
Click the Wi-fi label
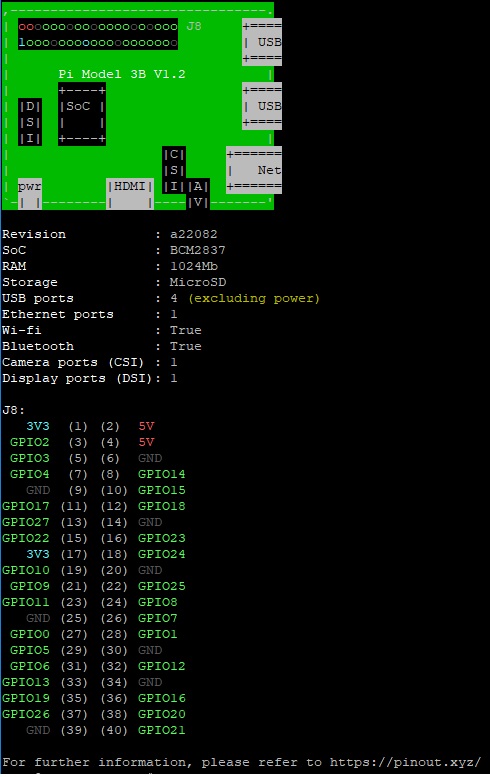point(21,330)
